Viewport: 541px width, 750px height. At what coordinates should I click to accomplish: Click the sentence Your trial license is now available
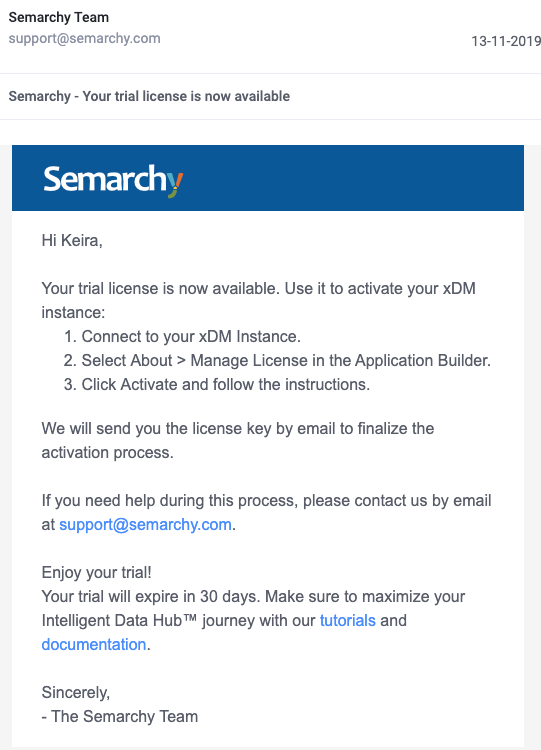161,288
